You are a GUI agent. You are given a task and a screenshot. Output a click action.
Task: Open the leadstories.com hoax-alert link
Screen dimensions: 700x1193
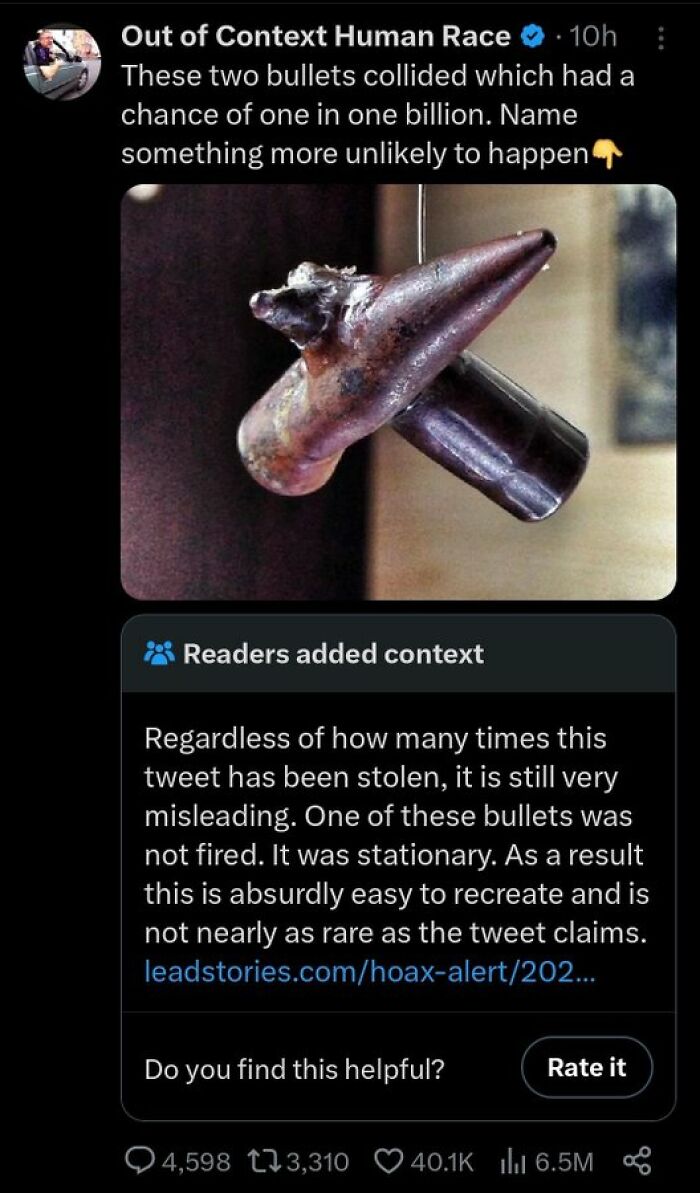[371, 974]
